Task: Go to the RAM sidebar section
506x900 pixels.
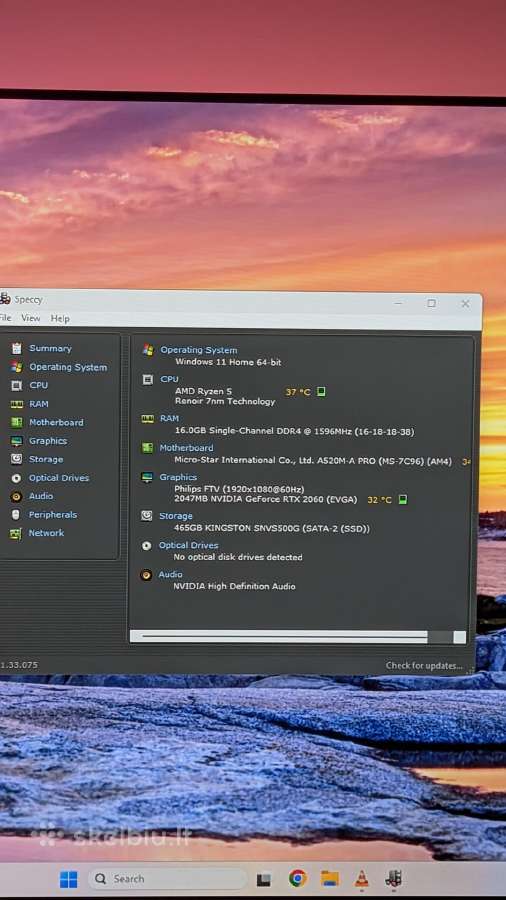Action: [39, 404]
